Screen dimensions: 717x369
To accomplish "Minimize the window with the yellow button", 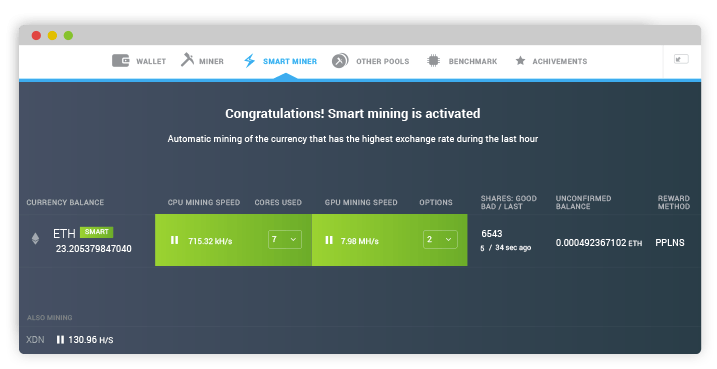I will point(52,36).
